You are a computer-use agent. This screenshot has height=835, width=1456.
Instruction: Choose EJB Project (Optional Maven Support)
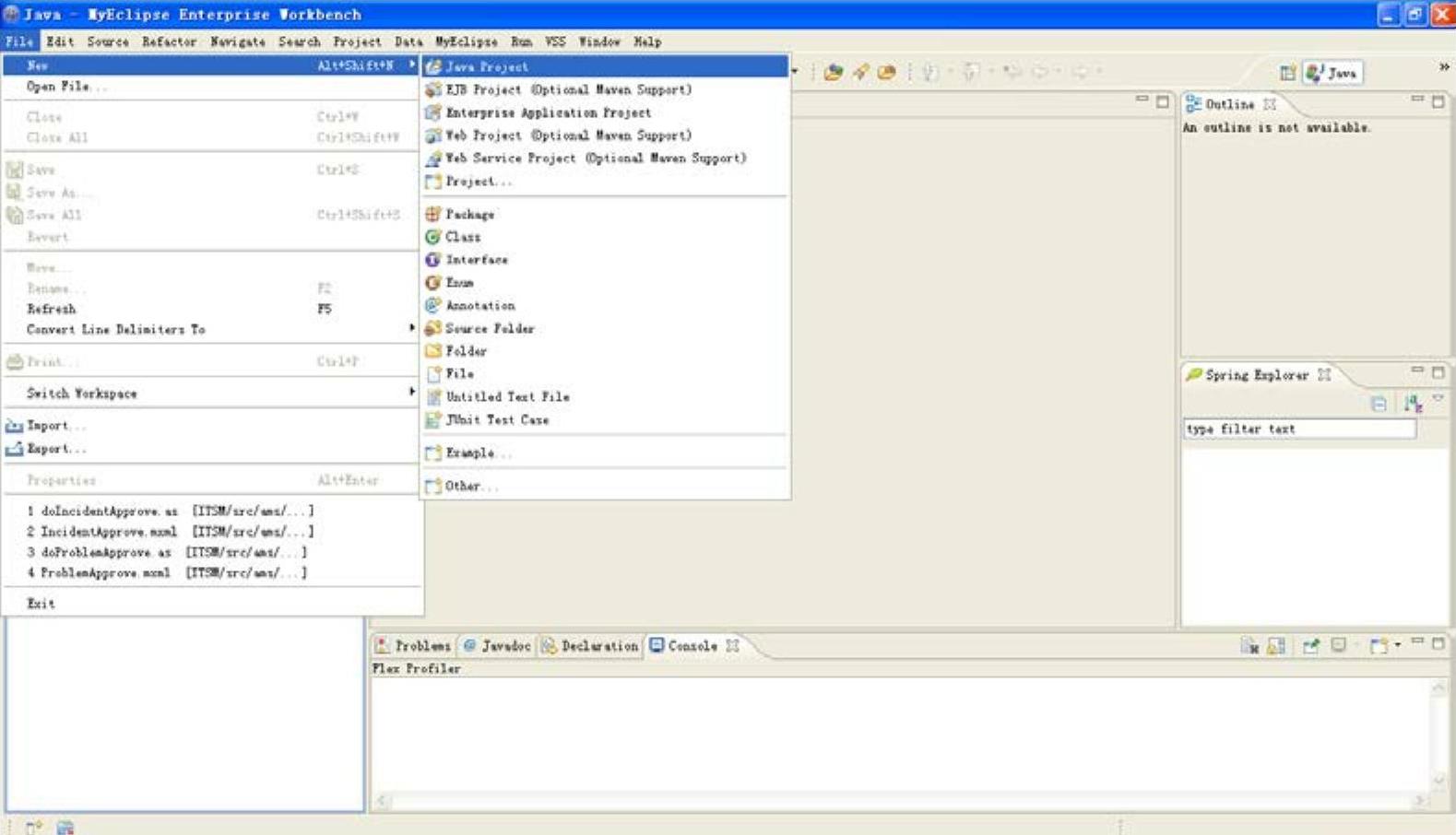click(x=605, y=89)
